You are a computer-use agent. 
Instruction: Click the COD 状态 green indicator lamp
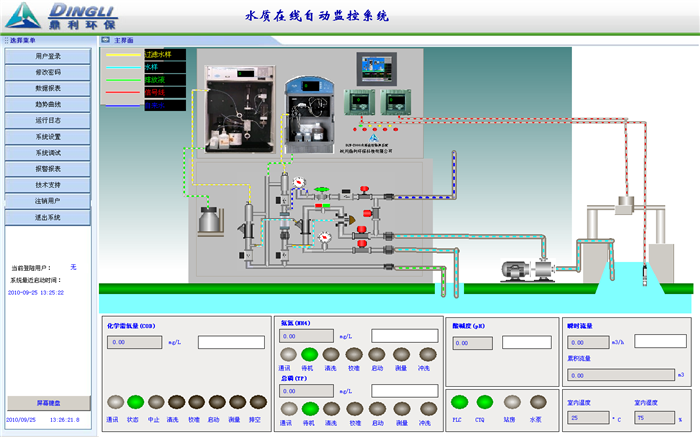pos(135,403)
